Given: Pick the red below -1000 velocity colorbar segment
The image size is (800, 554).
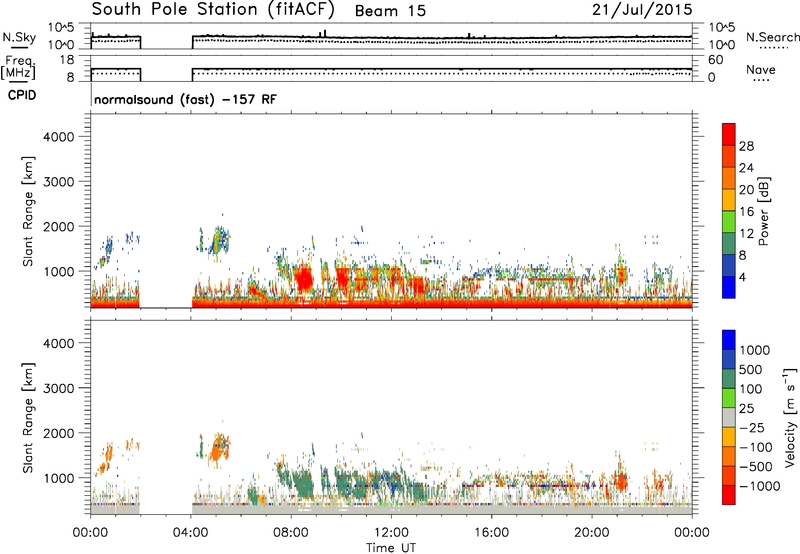Looking at the screenshot, I should click(x=729, y=495).
